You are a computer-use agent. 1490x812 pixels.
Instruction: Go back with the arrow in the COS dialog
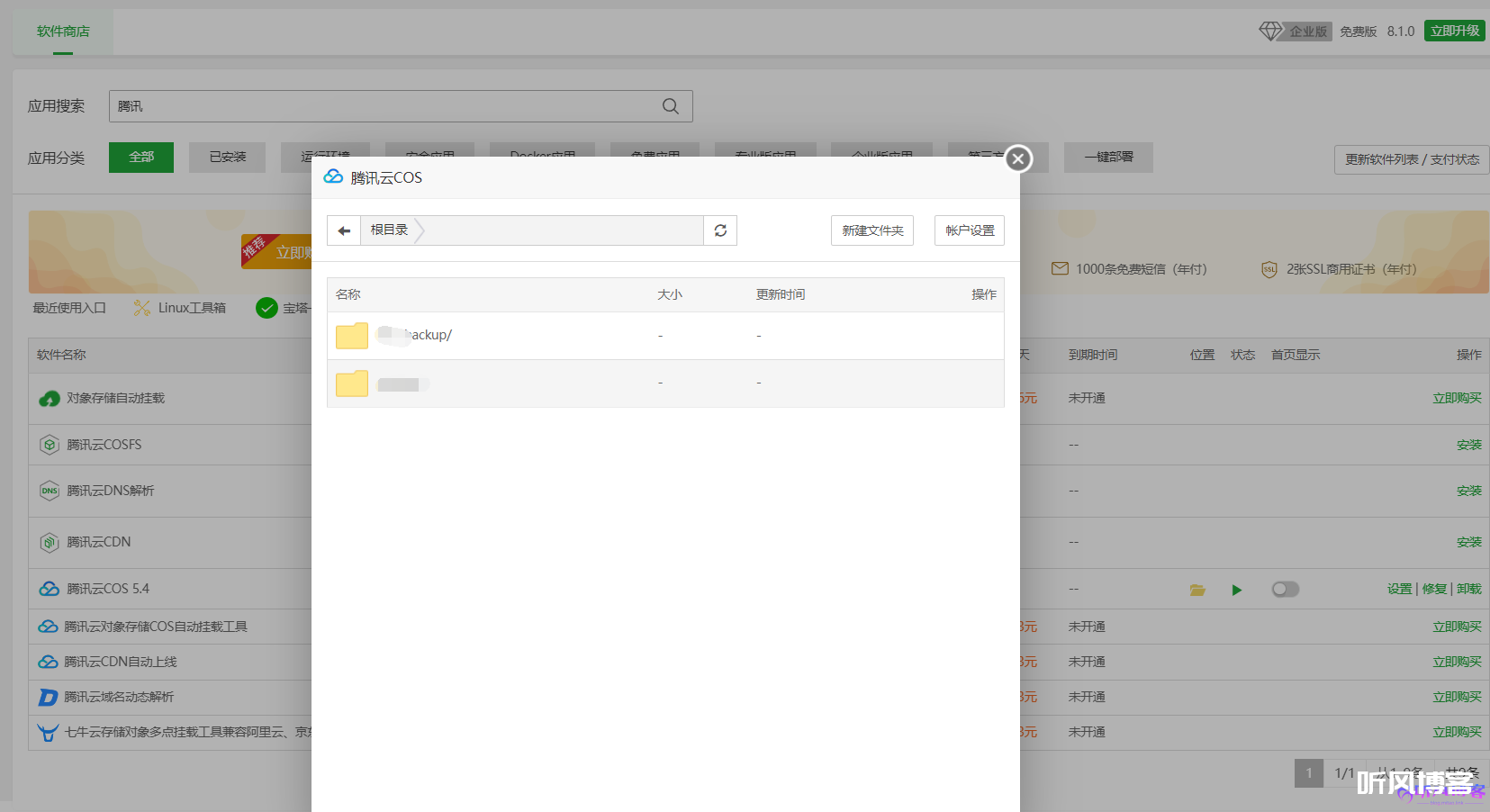[x=344, y=230]
